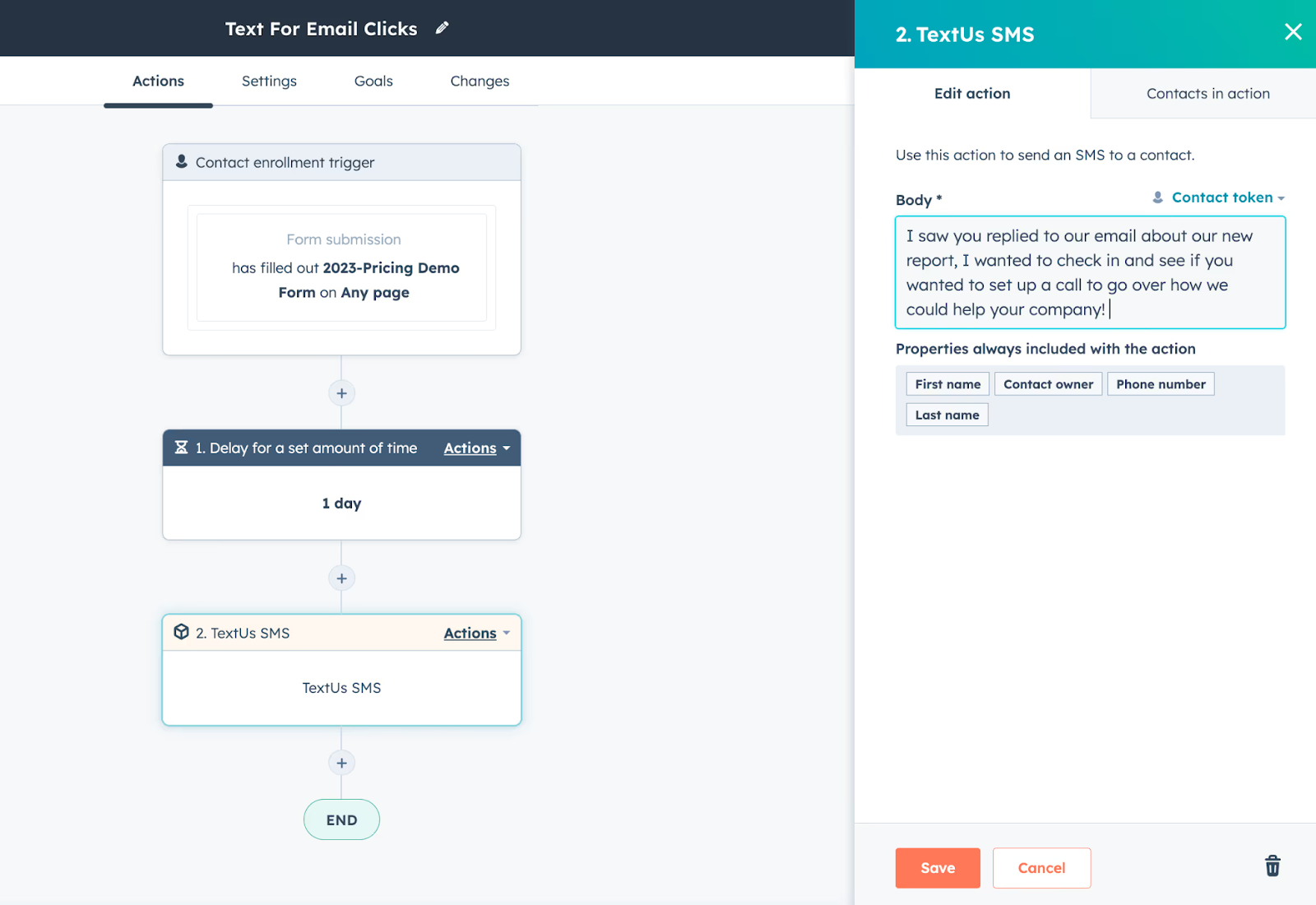Viewport: 1316px width, 905px height.
Task: Switch to the Settings tab
Action: tap(268, 81)
